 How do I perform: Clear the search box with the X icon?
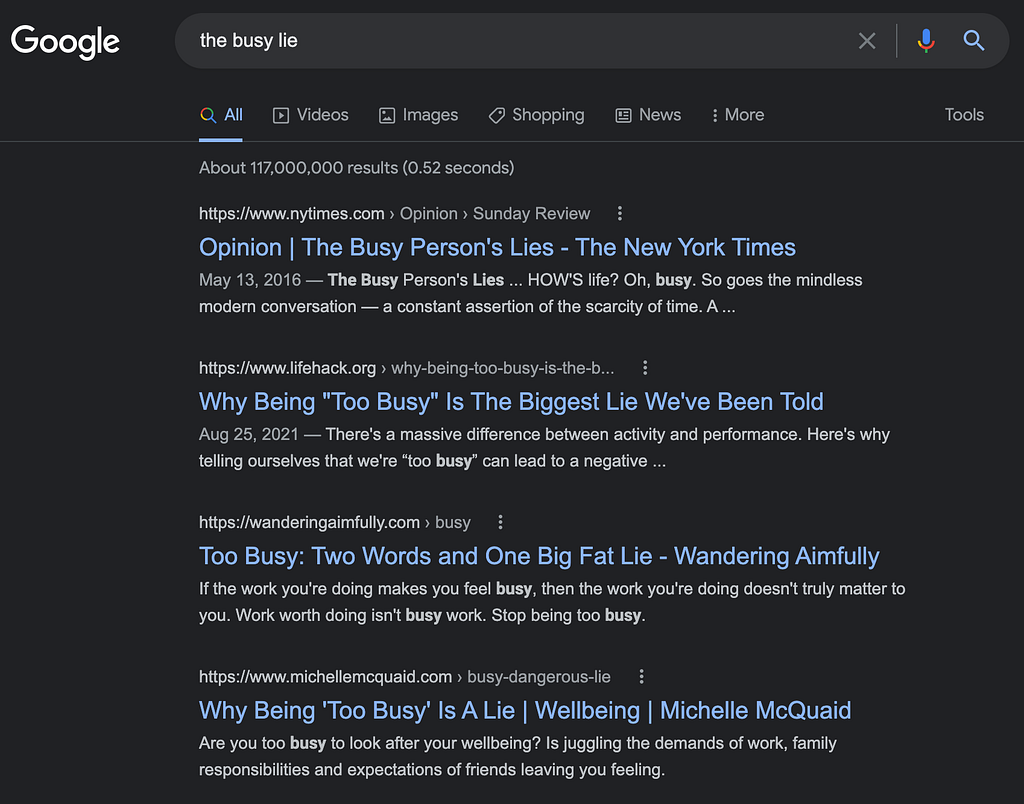(x=867, y=41)
